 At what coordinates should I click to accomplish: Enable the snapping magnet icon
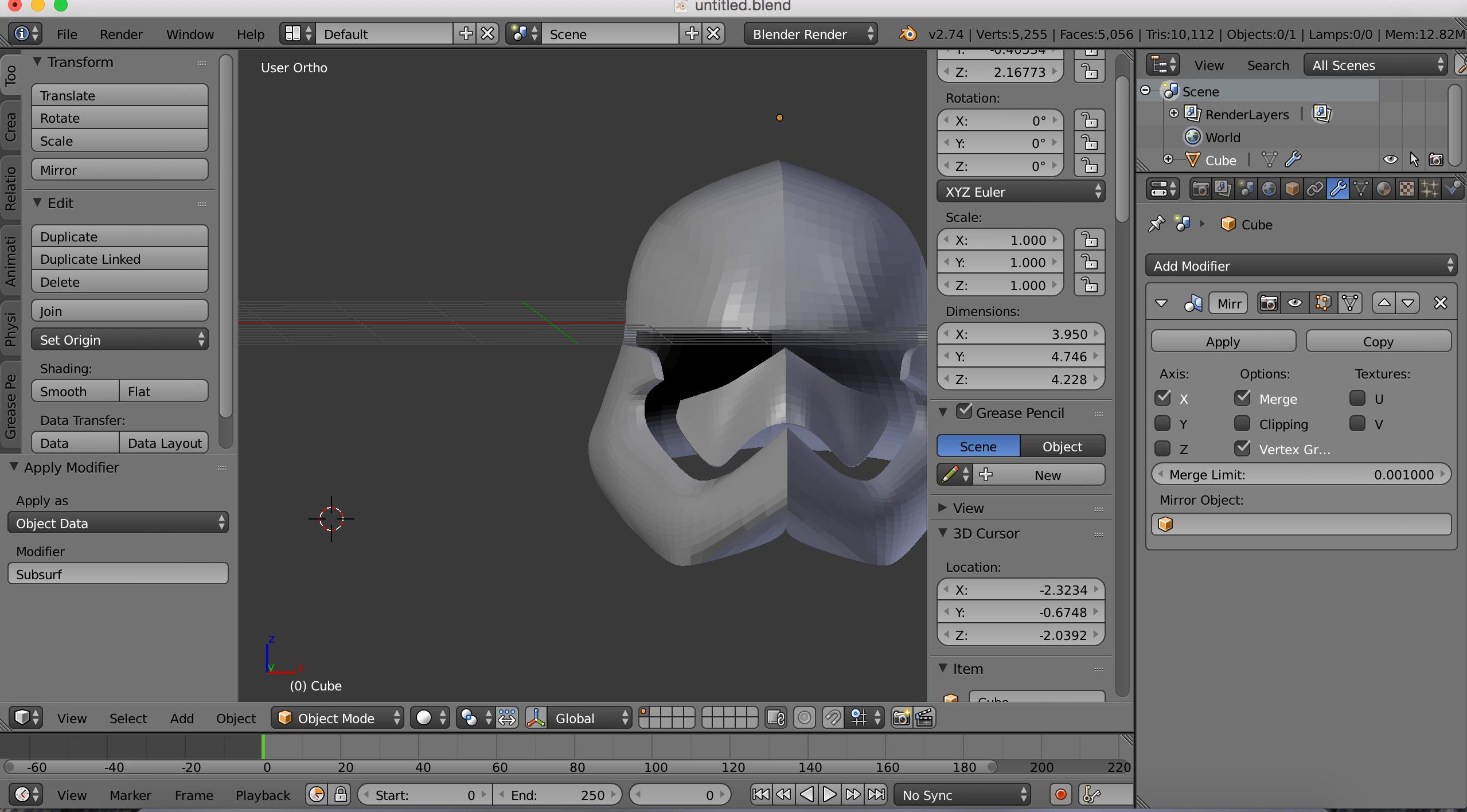click(x=832, y=717)
